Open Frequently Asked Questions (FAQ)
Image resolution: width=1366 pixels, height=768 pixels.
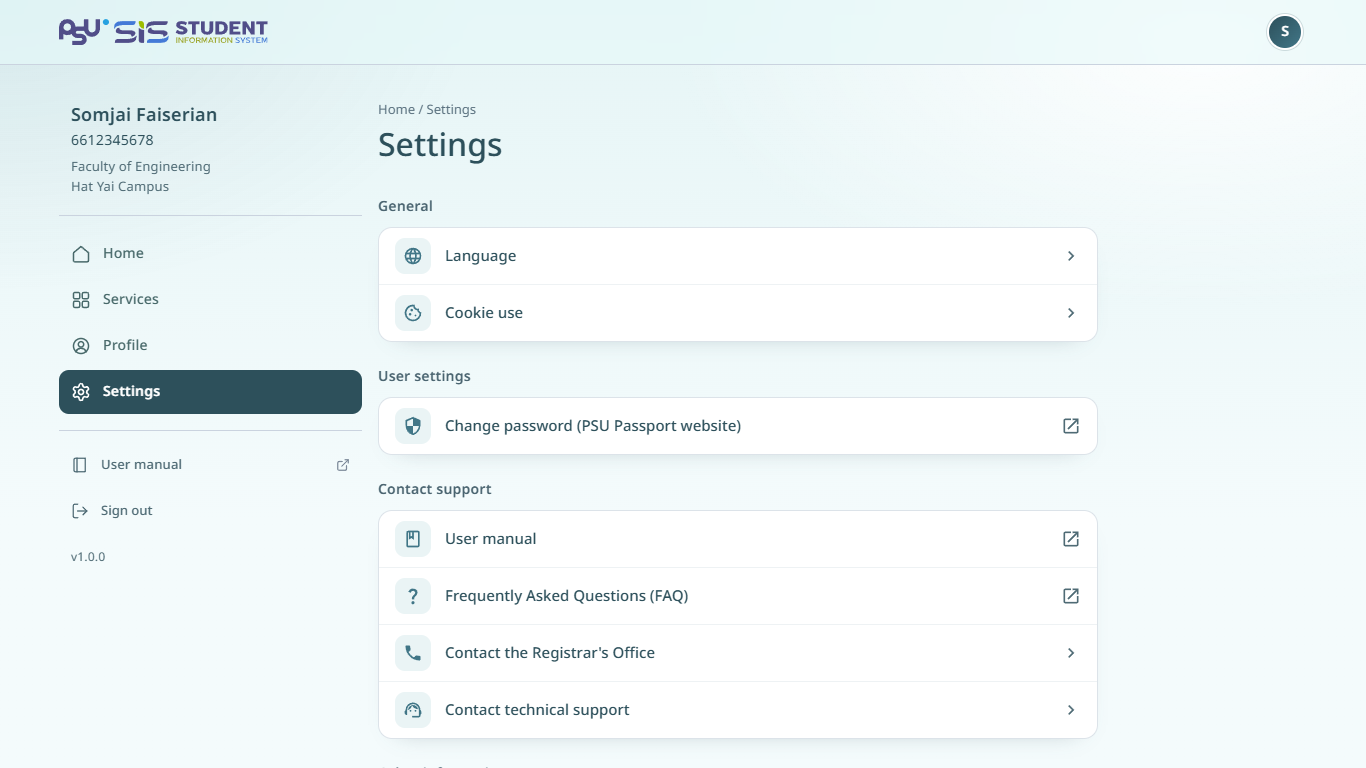[738, 596]
